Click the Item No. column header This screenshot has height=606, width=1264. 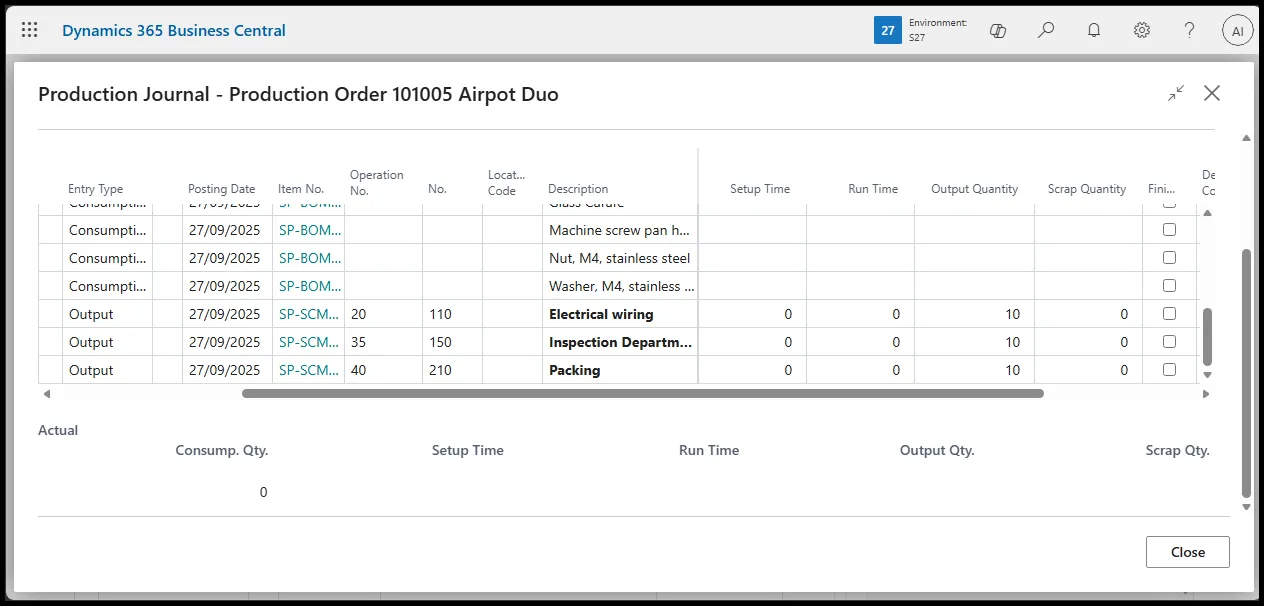pos(301,189)
